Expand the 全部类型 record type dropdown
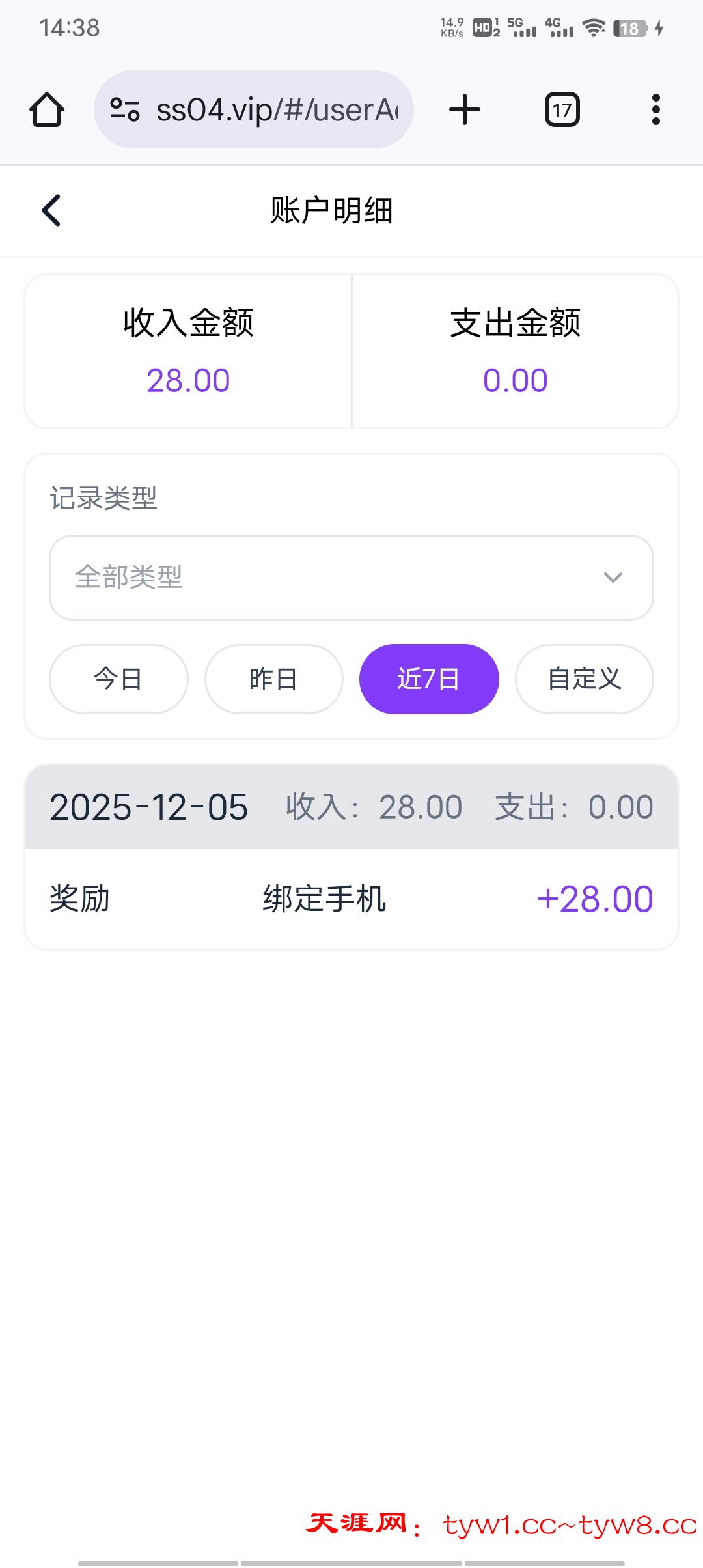Image resolution: width=703 pixels, height=1568 pixels. point(338,578)
